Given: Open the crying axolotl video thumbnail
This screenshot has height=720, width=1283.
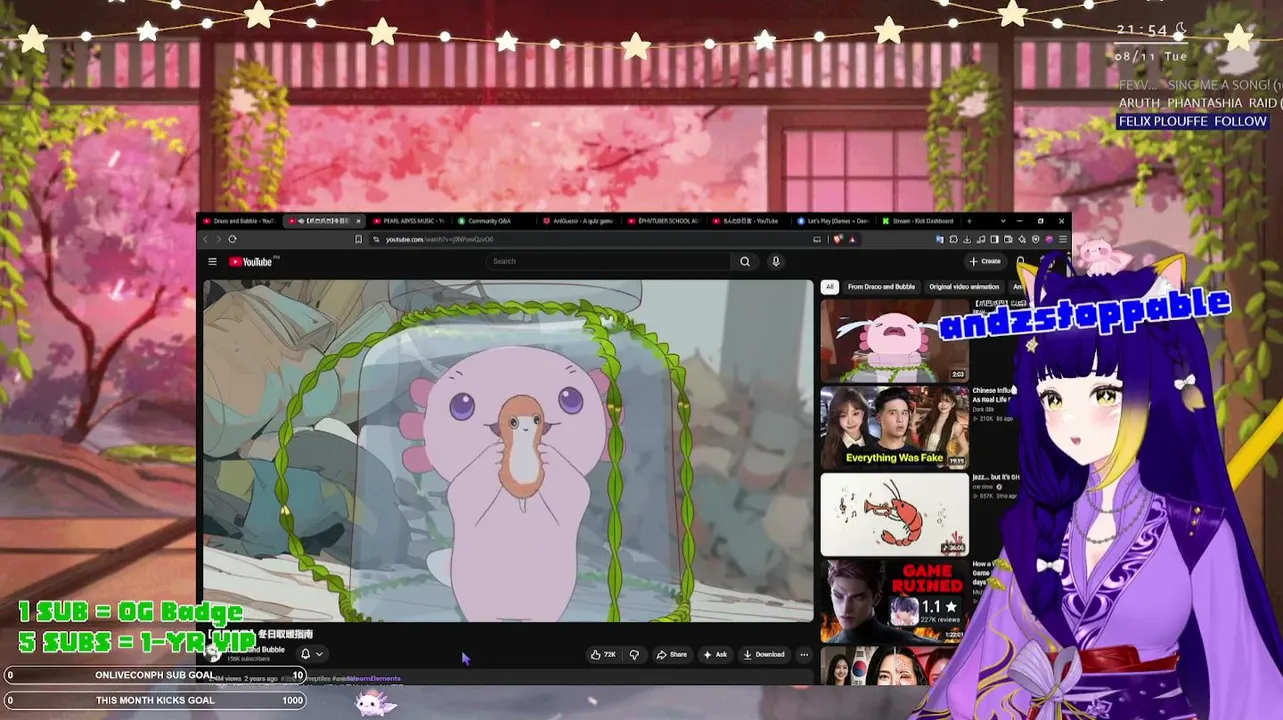Looking at the screenshot, I should pyautogui.click(x=895, y=340).
